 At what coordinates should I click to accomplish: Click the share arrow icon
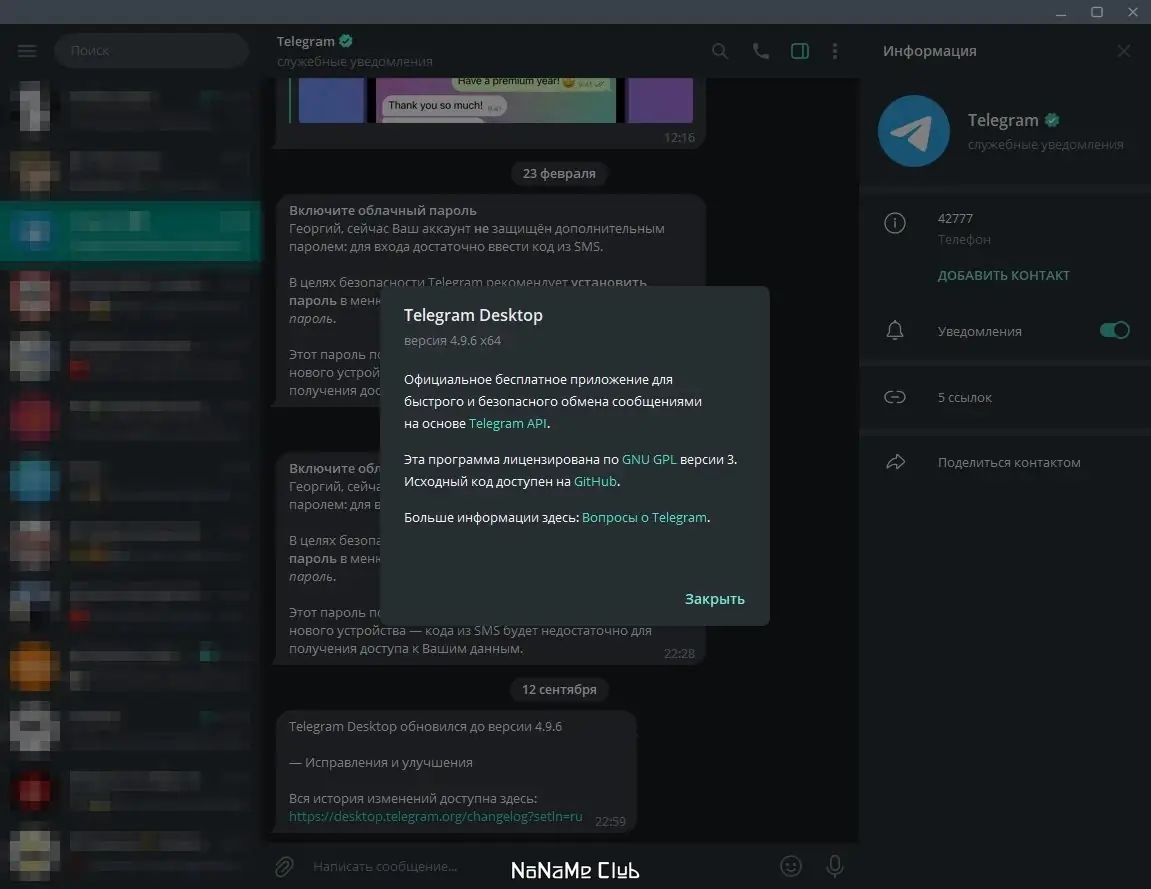[x=896, y=462]
